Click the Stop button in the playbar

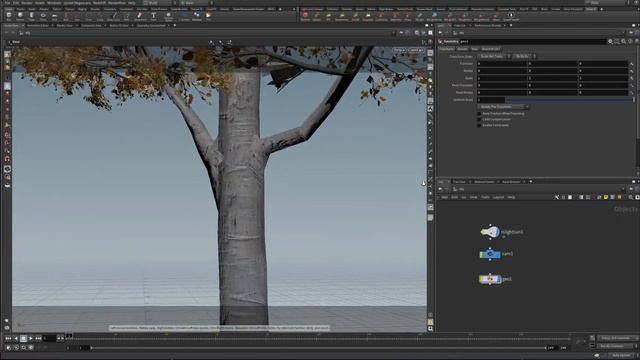pyautogui.click(x=23, y=338)
